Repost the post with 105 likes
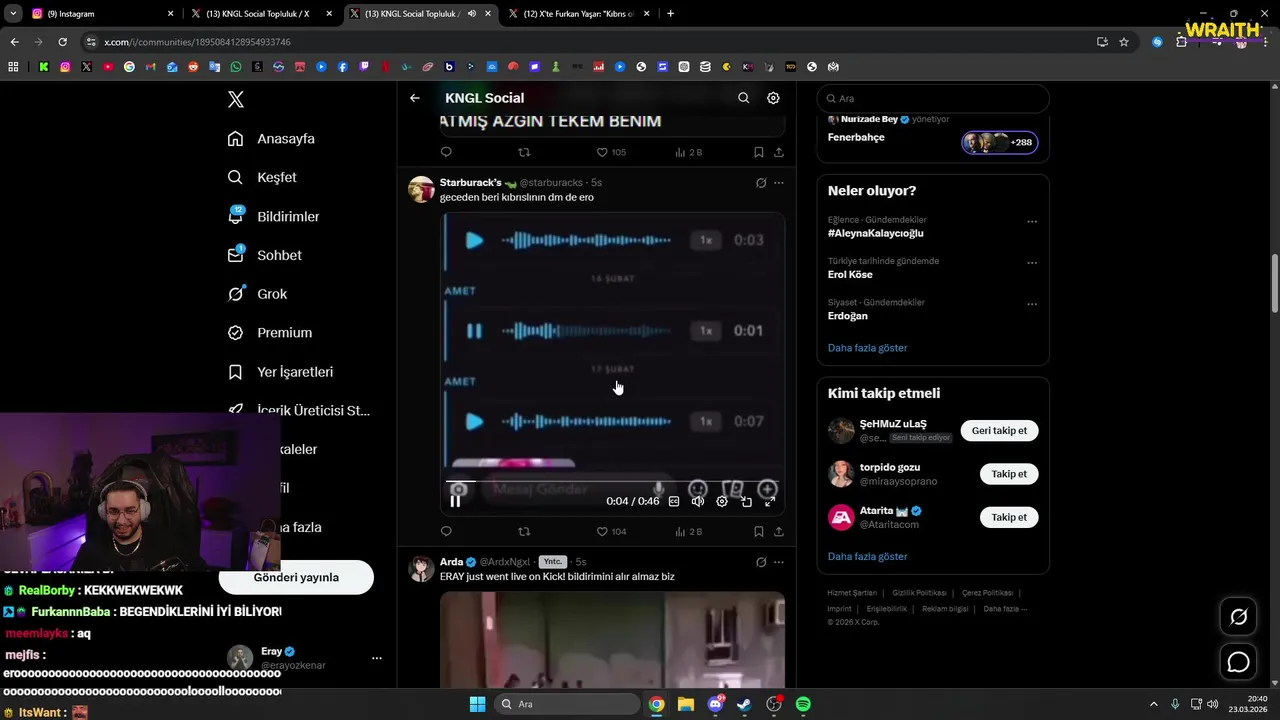 point(524,152)
